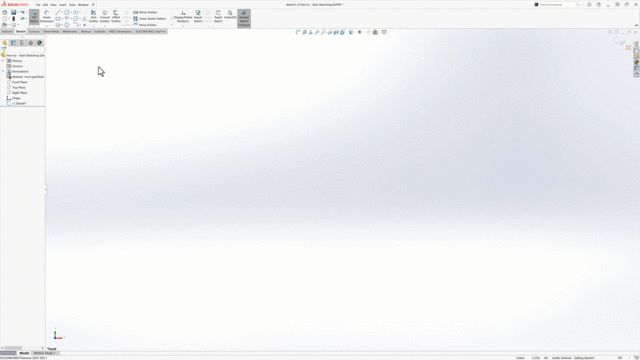
Task: Switch to the Motion Study 1 tab
Action: coord(44,353)
